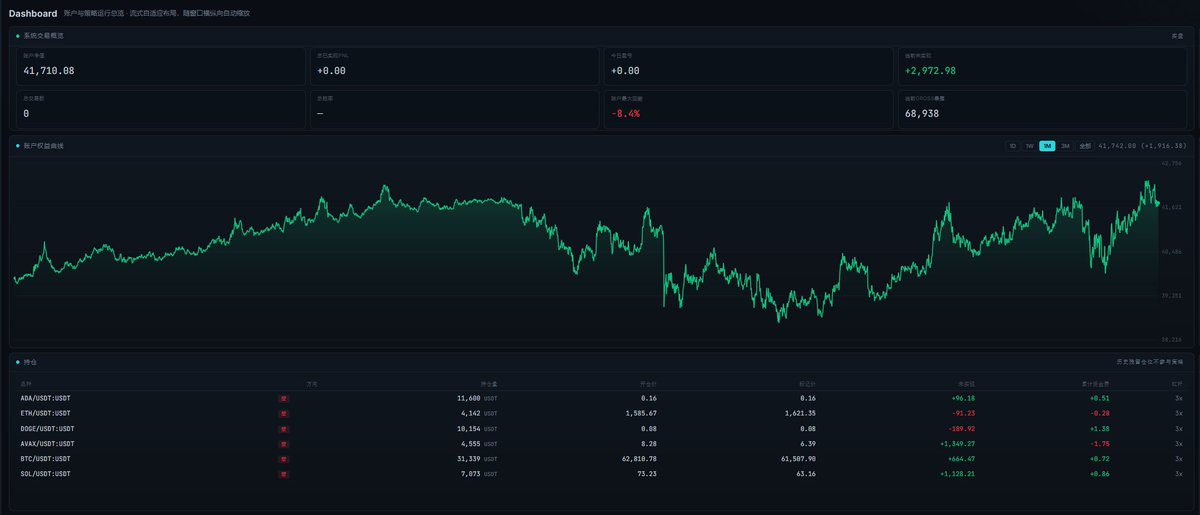Click DOGE unrealized PnL -189.92
Screen dimensions: 1200x515
point(960,428)
